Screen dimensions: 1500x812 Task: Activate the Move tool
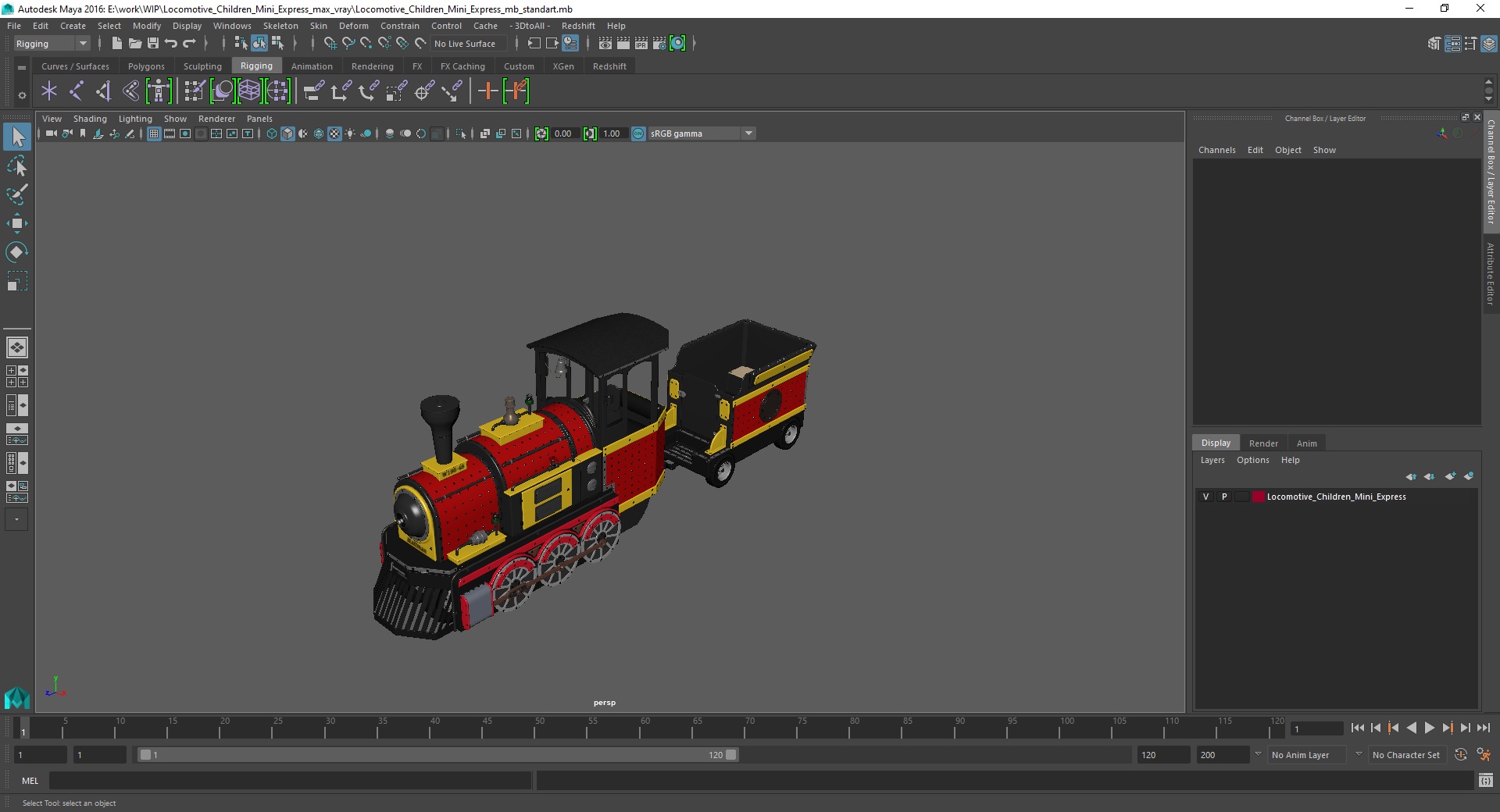[x=17, y=223]
